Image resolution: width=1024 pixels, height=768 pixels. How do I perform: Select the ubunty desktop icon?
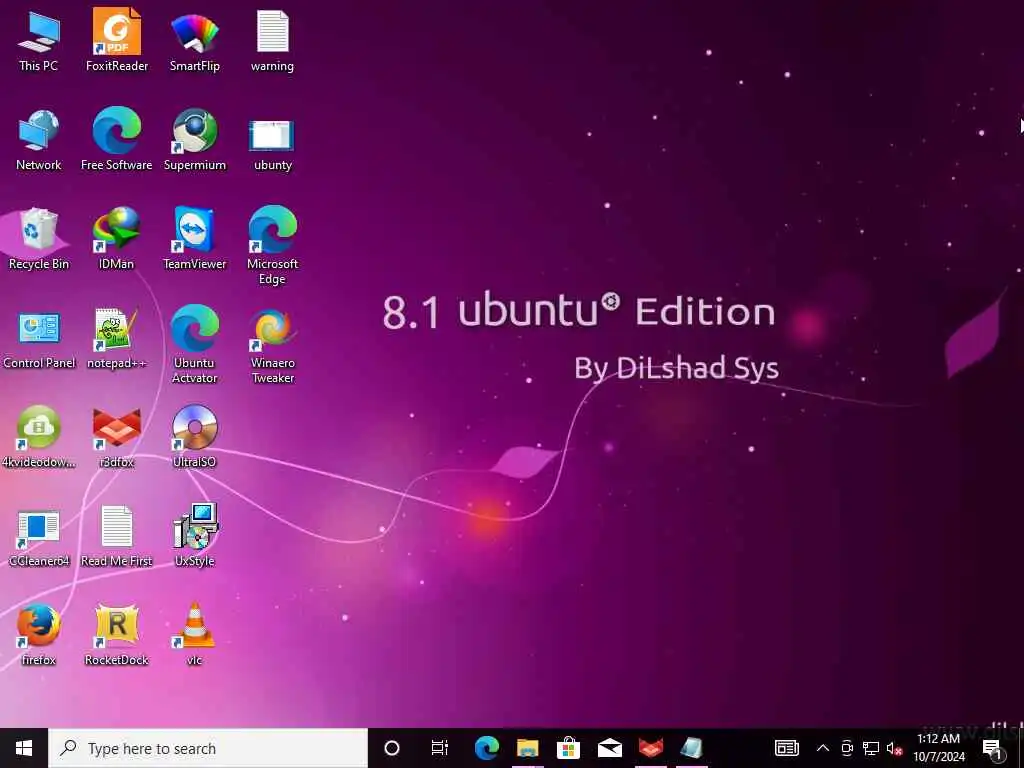click(x=272, y=144)
